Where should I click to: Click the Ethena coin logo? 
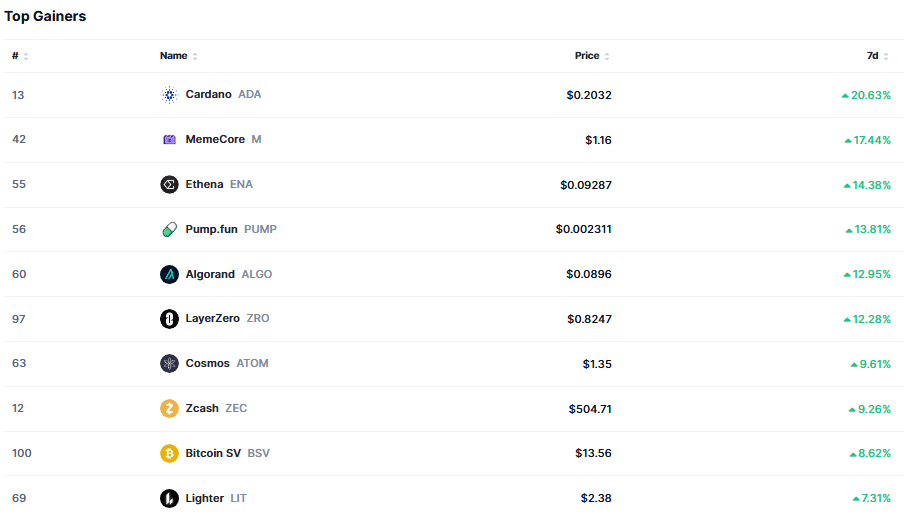169,184
